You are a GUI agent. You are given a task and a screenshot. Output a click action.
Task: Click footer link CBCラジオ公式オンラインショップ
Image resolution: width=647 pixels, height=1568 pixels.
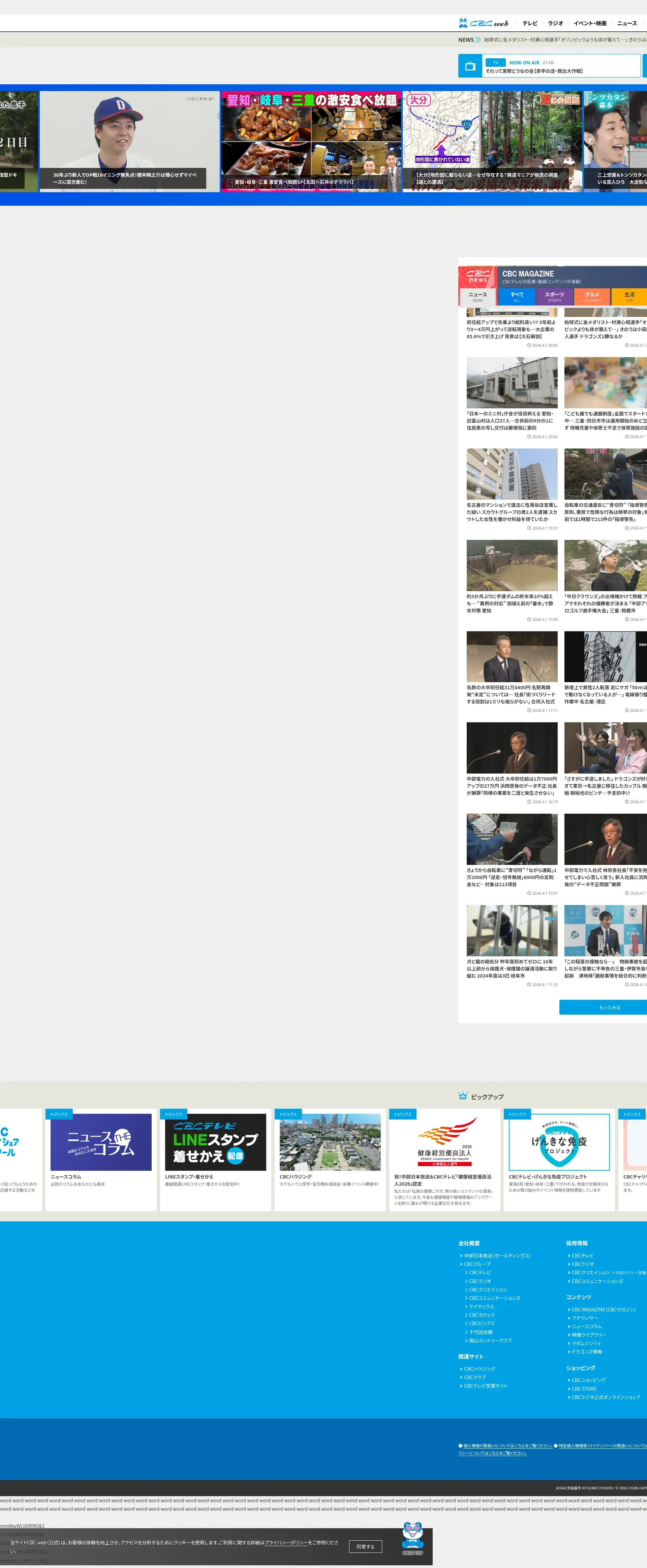click(x=606, y=1398)
